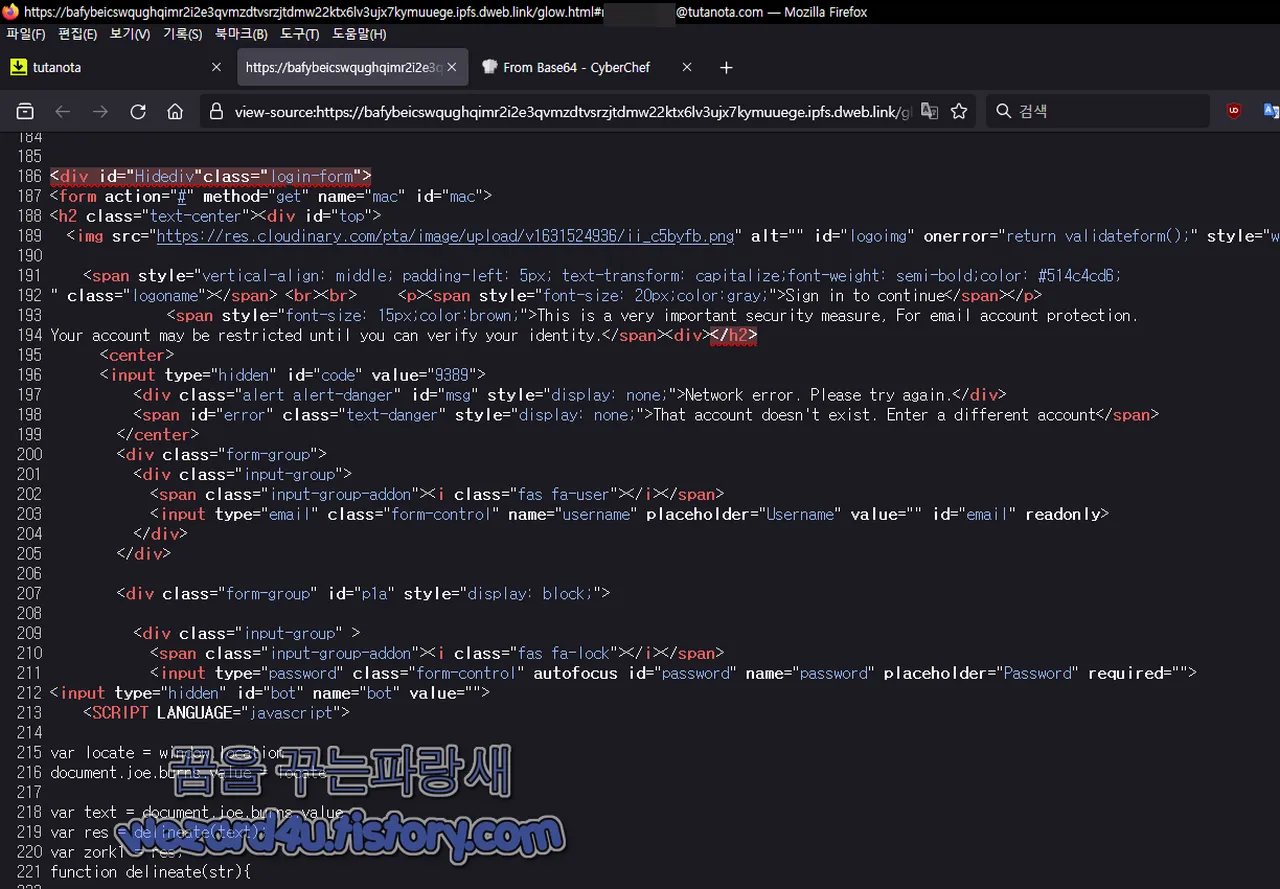The height and width of the screenshot is (889, 1280).
Task: Open a new tab with the plus button
Action: (726, 67)
